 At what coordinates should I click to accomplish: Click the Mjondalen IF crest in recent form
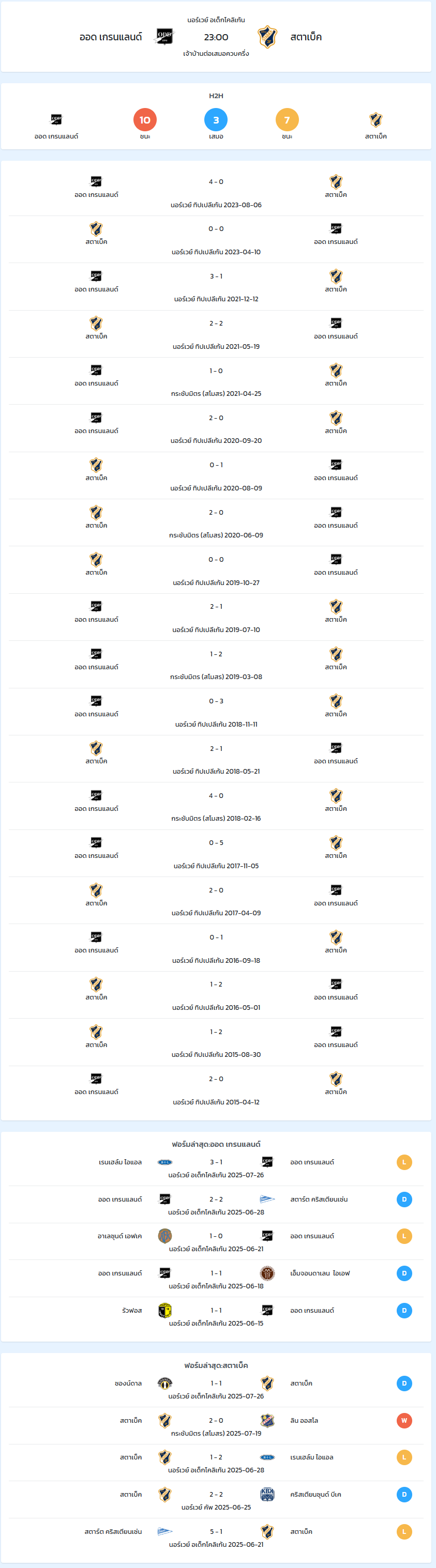pyautogui.click(x=267, y=1273)
